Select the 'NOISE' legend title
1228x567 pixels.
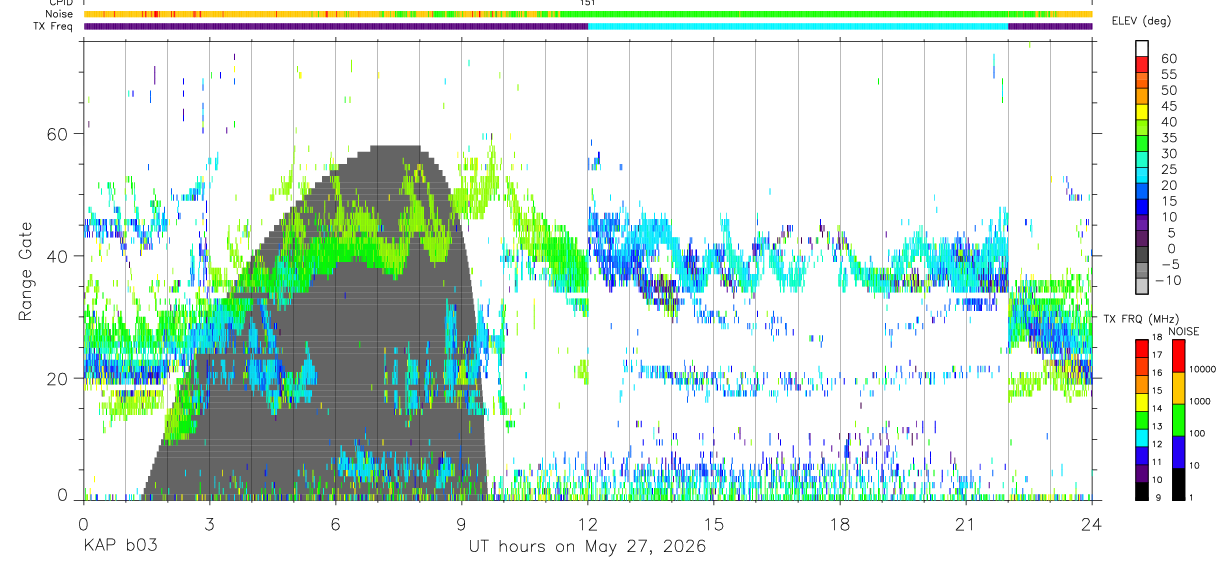1184,331
